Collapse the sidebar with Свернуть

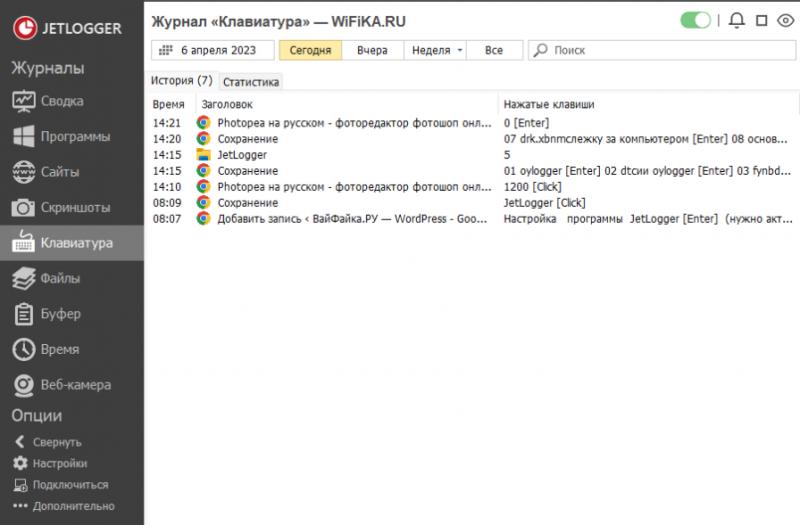tap(56, 442)
